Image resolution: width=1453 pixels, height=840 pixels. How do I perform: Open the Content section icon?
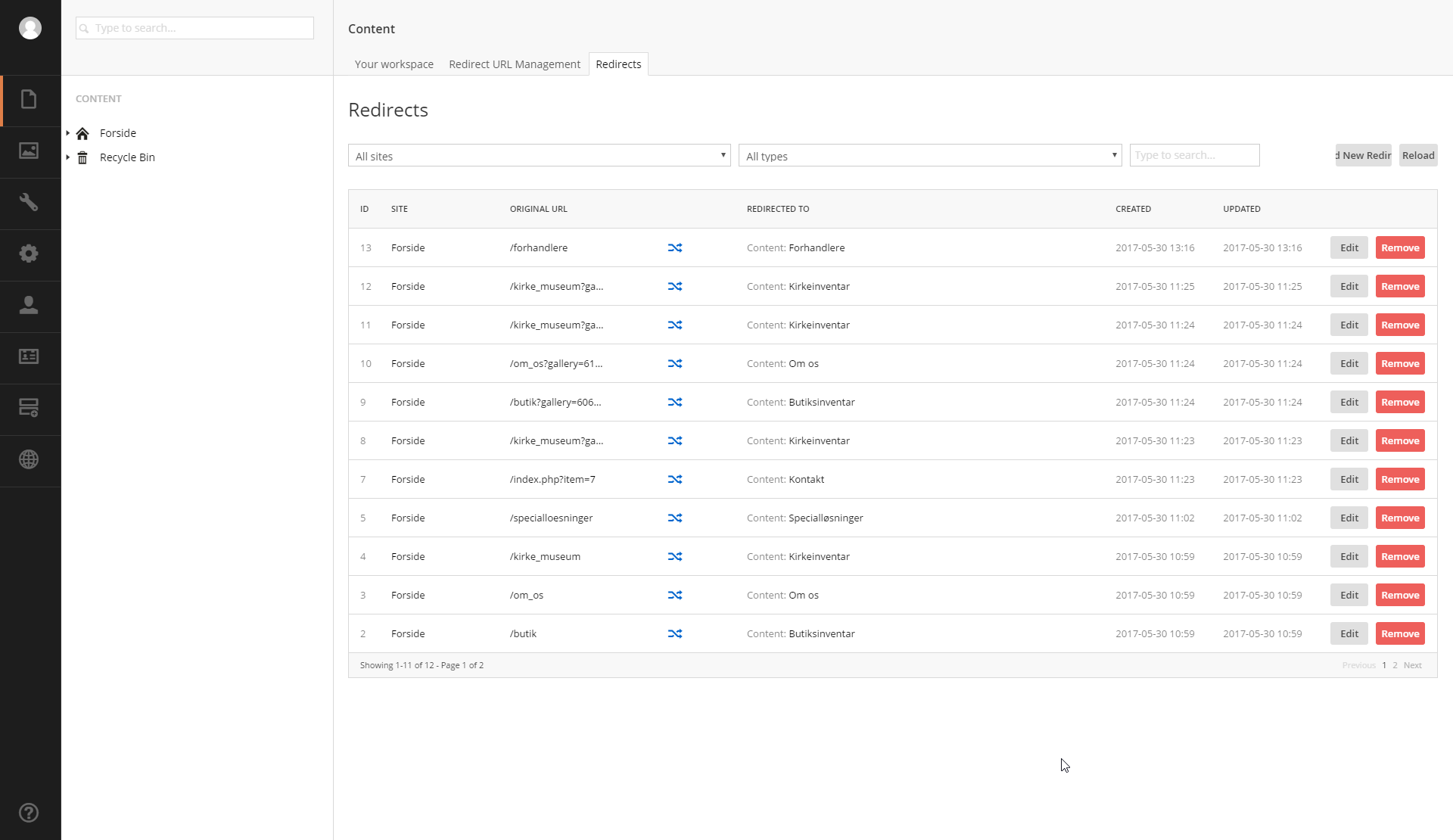[29, 99]
